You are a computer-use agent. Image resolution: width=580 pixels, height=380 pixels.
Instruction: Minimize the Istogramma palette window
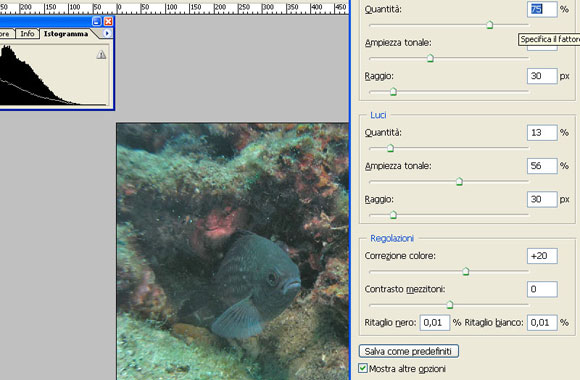pyautogui.click(x=97, y=21)
